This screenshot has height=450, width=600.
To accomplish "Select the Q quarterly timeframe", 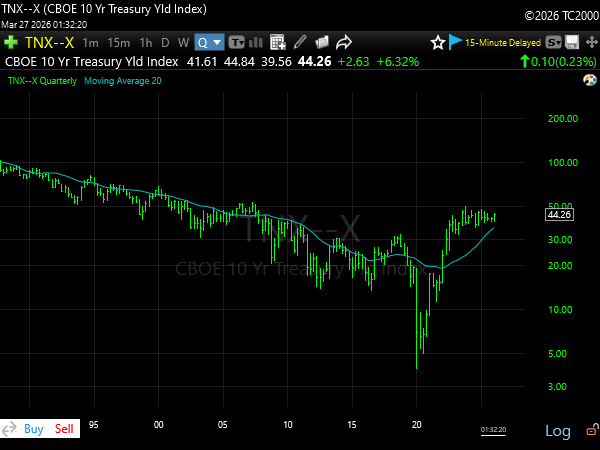I will (203, 42).
